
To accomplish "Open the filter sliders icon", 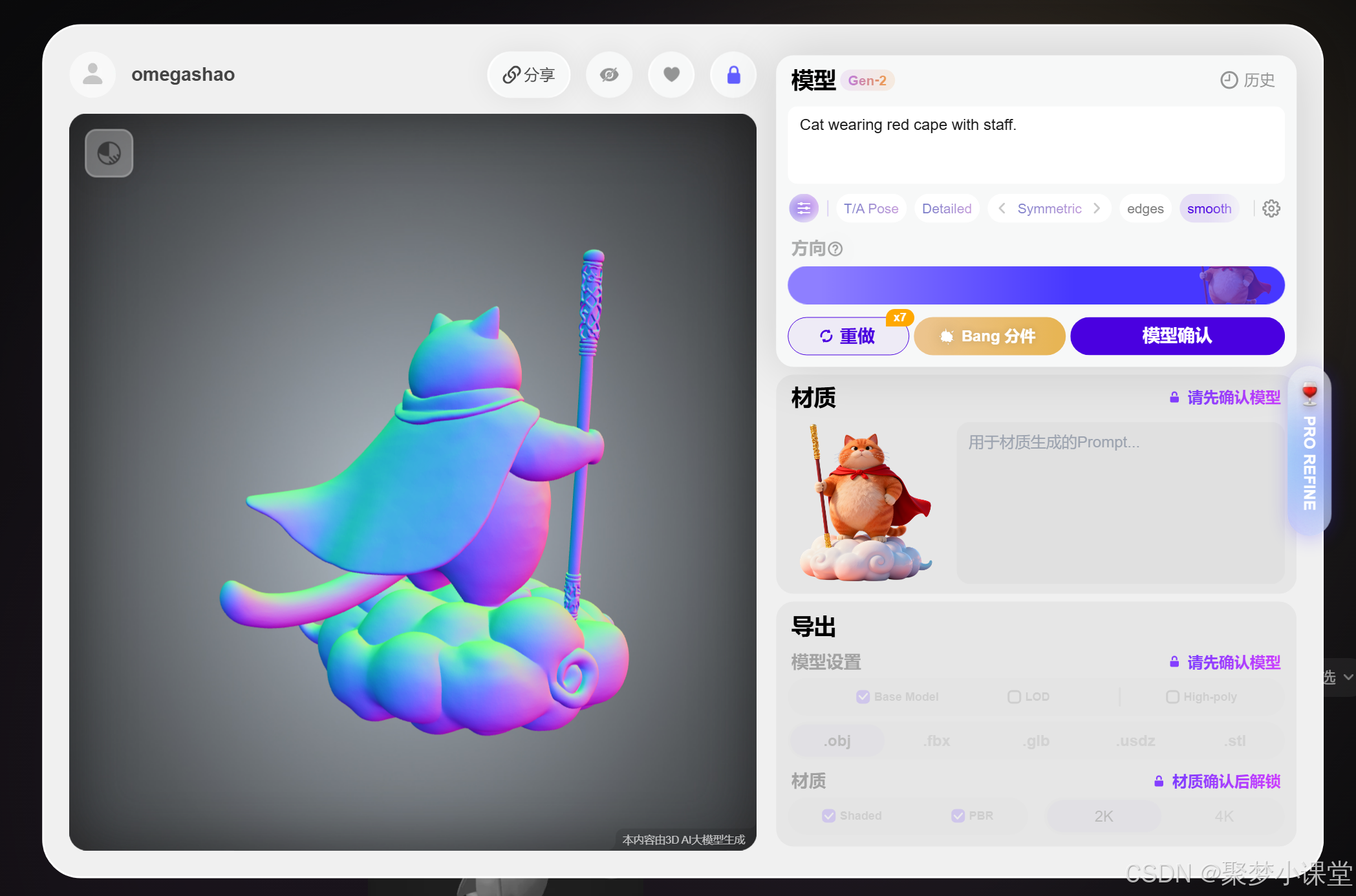I will tap(804, 209).
